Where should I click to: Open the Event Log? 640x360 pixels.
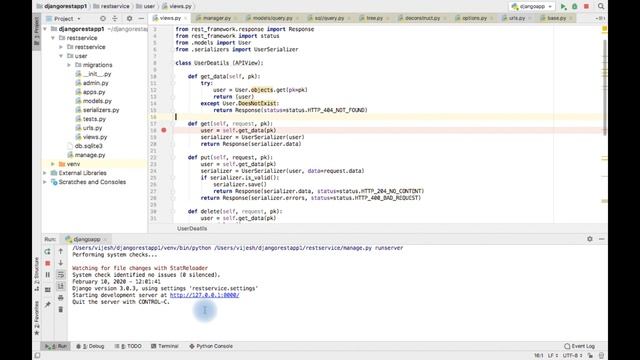click(x=580, y=346)
